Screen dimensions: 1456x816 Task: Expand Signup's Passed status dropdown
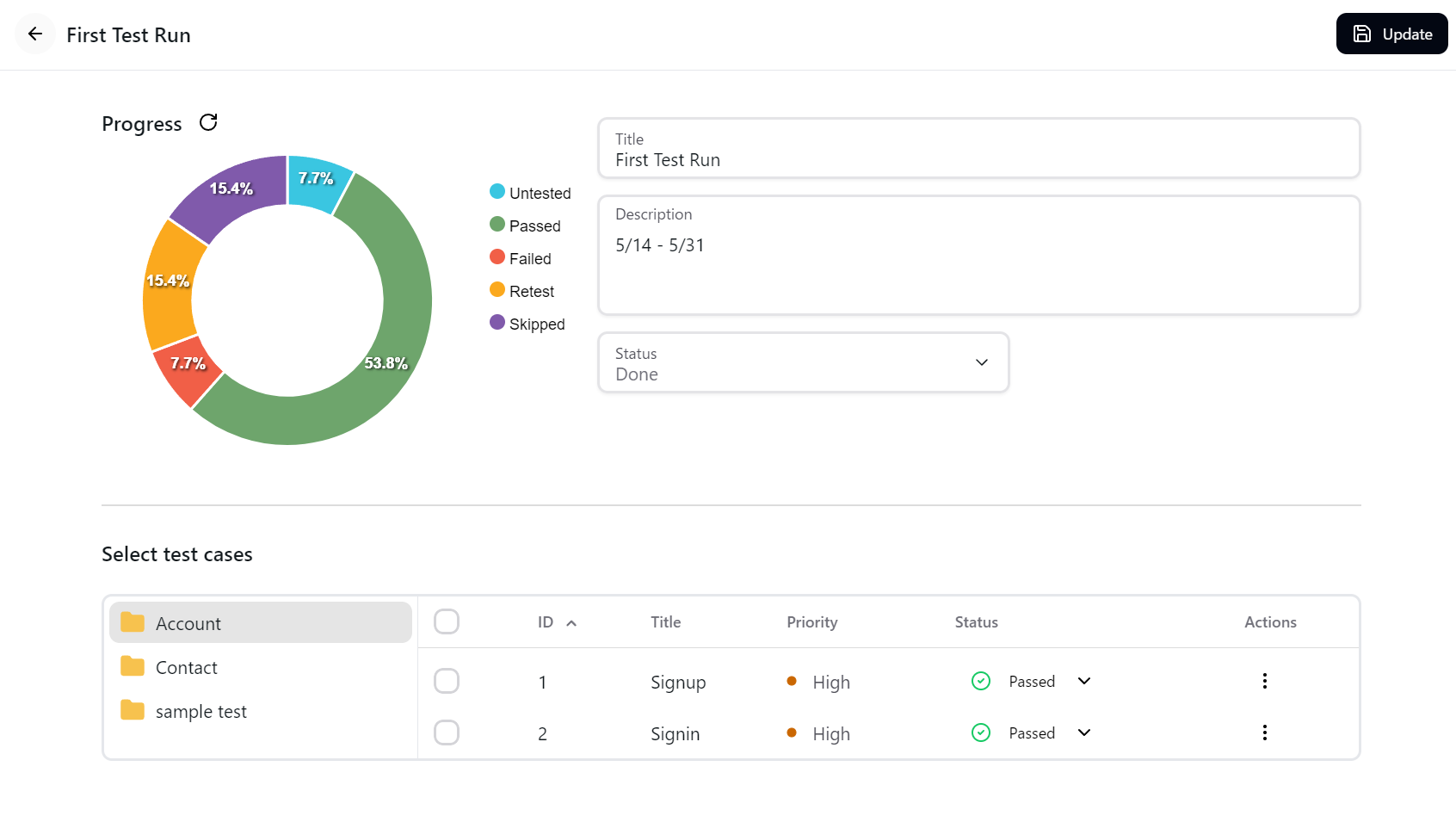click(1083, 682)
